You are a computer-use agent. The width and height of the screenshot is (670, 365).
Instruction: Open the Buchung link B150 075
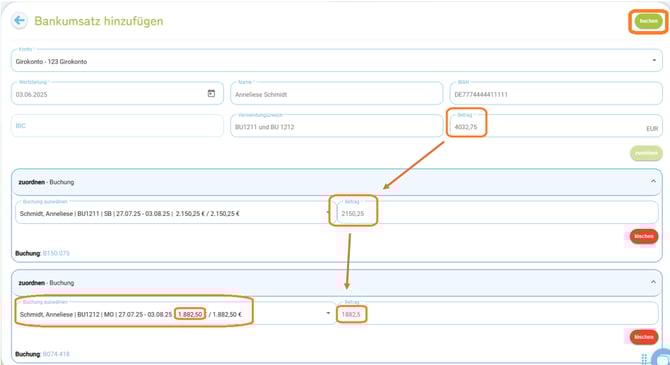pyautogui.click(x=56, y=253)
